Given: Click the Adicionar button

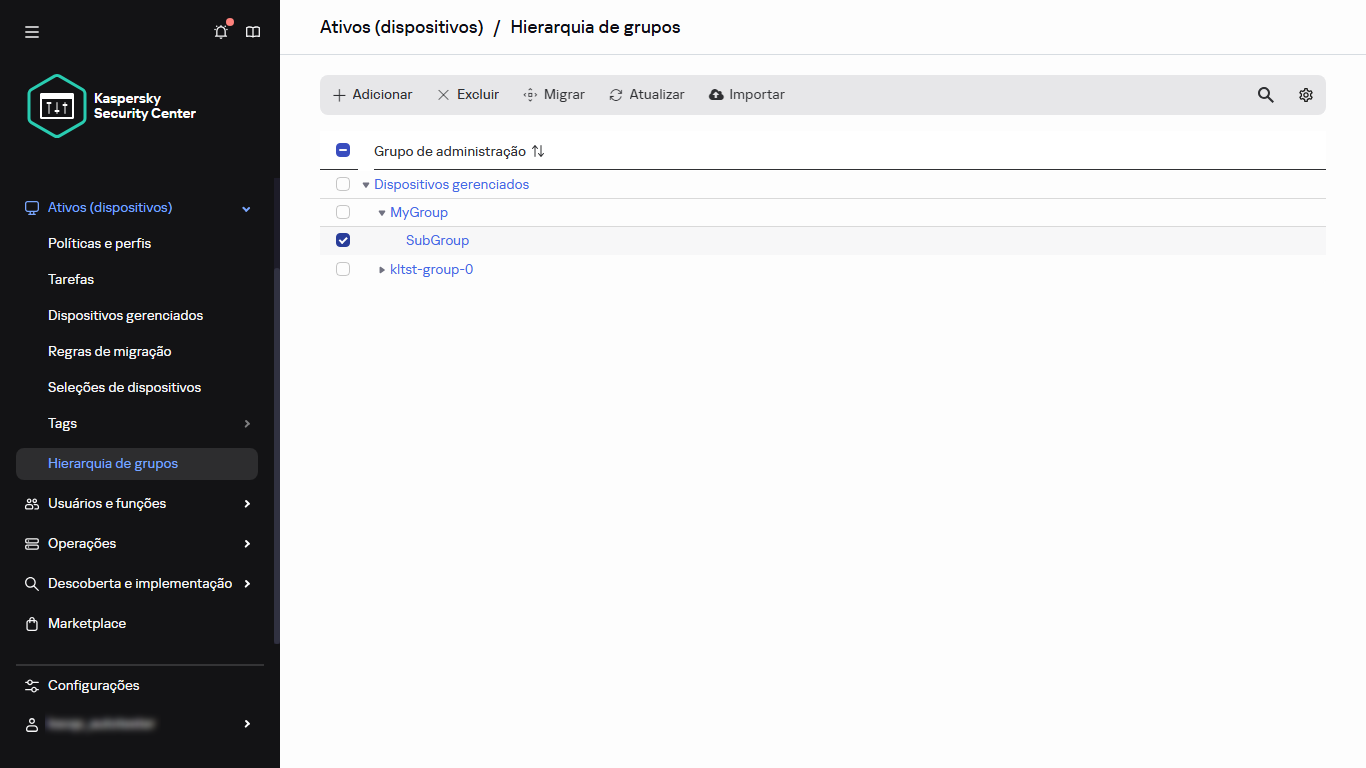Looking at the screenshot, I should (372, 94).
